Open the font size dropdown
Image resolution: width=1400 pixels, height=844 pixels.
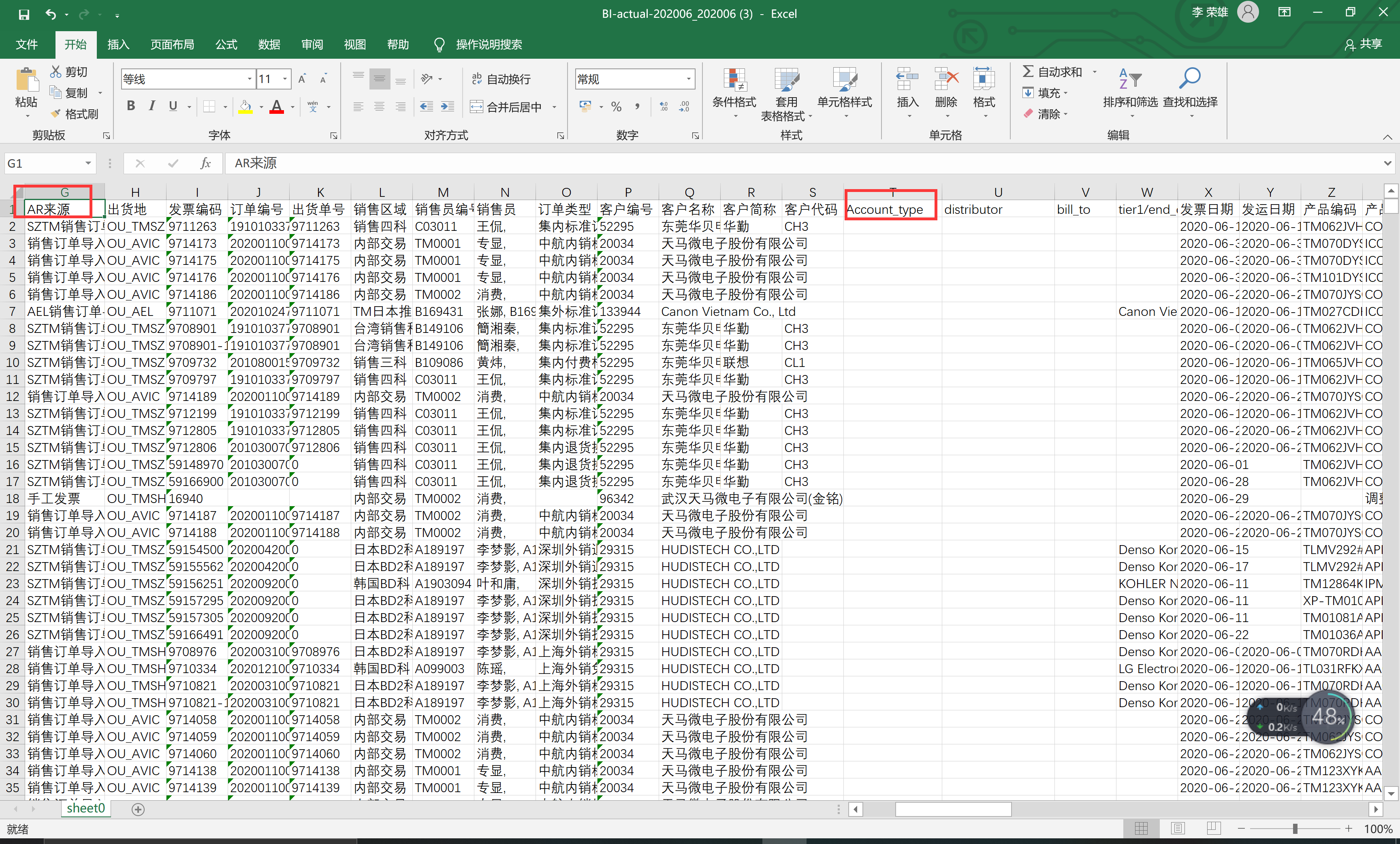pyautogui.click(x=285, y=79)
